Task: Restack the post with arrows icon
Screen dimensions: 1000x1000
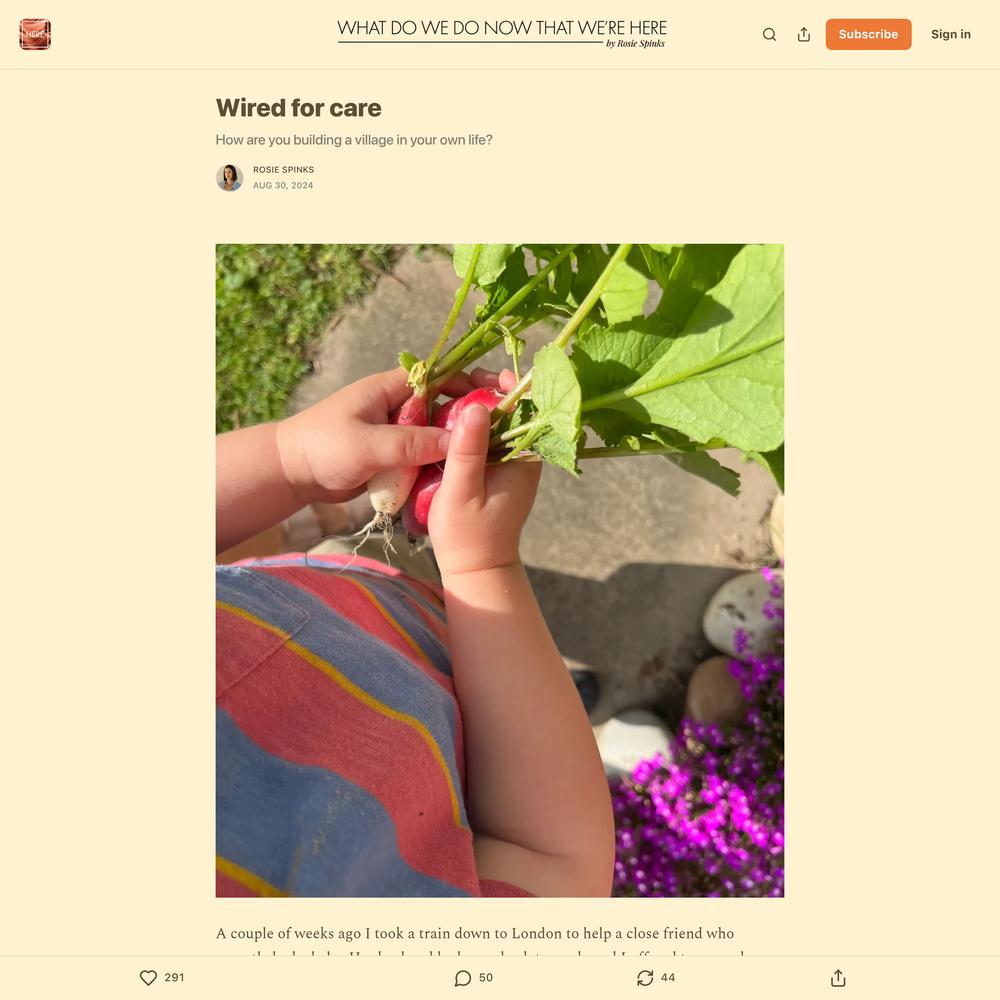Action: coord(645,978)
